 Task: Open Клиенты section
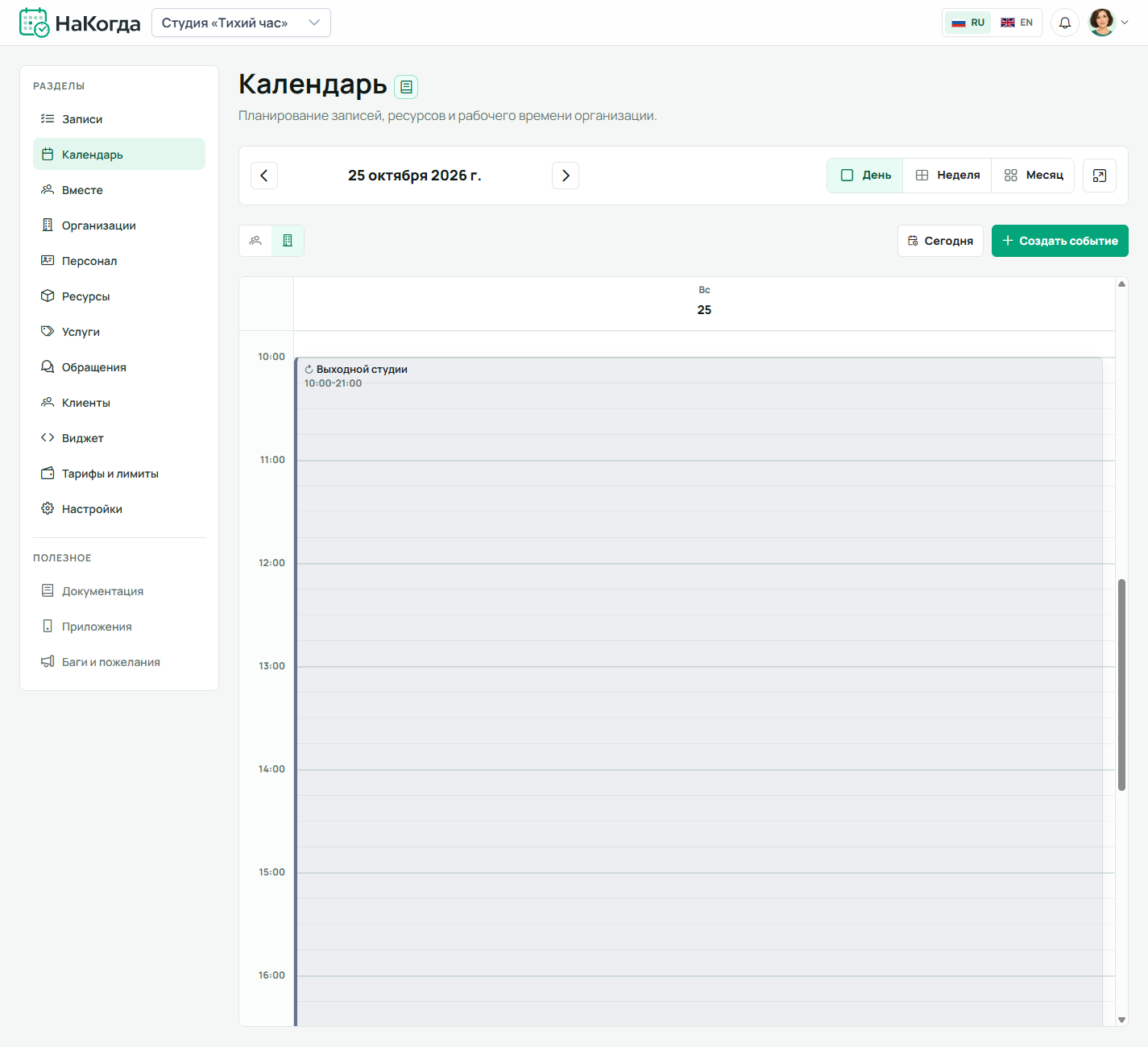click(x=119, y=403)
